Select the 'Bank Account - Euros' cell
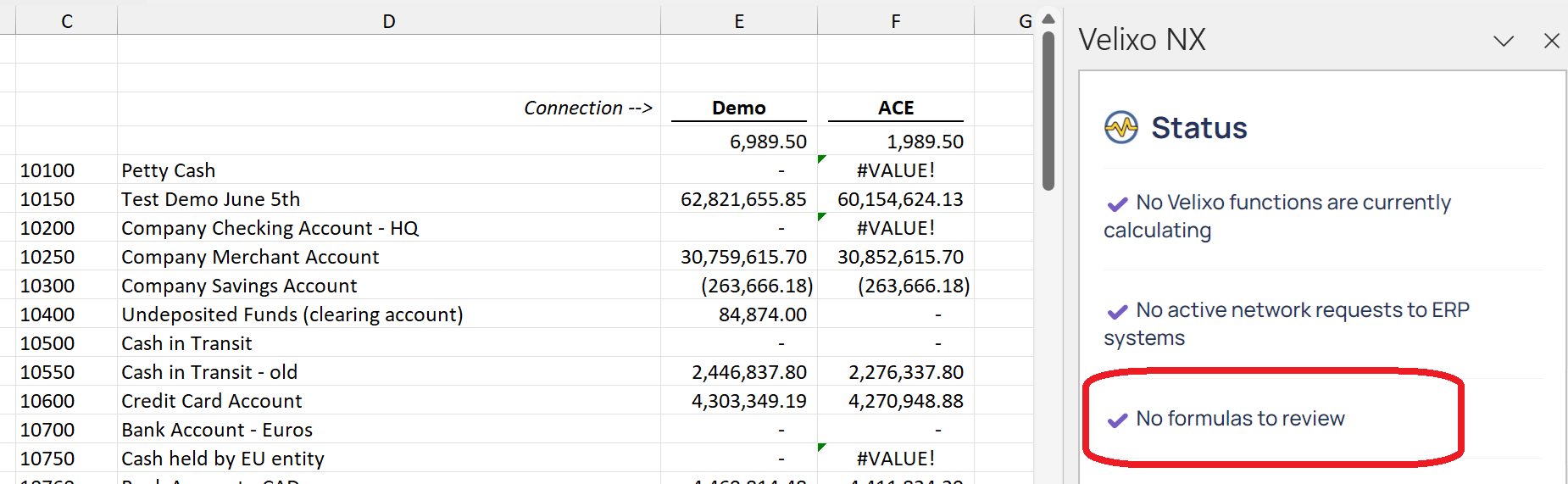The image size is (1568, 484). tap(389, 429)
